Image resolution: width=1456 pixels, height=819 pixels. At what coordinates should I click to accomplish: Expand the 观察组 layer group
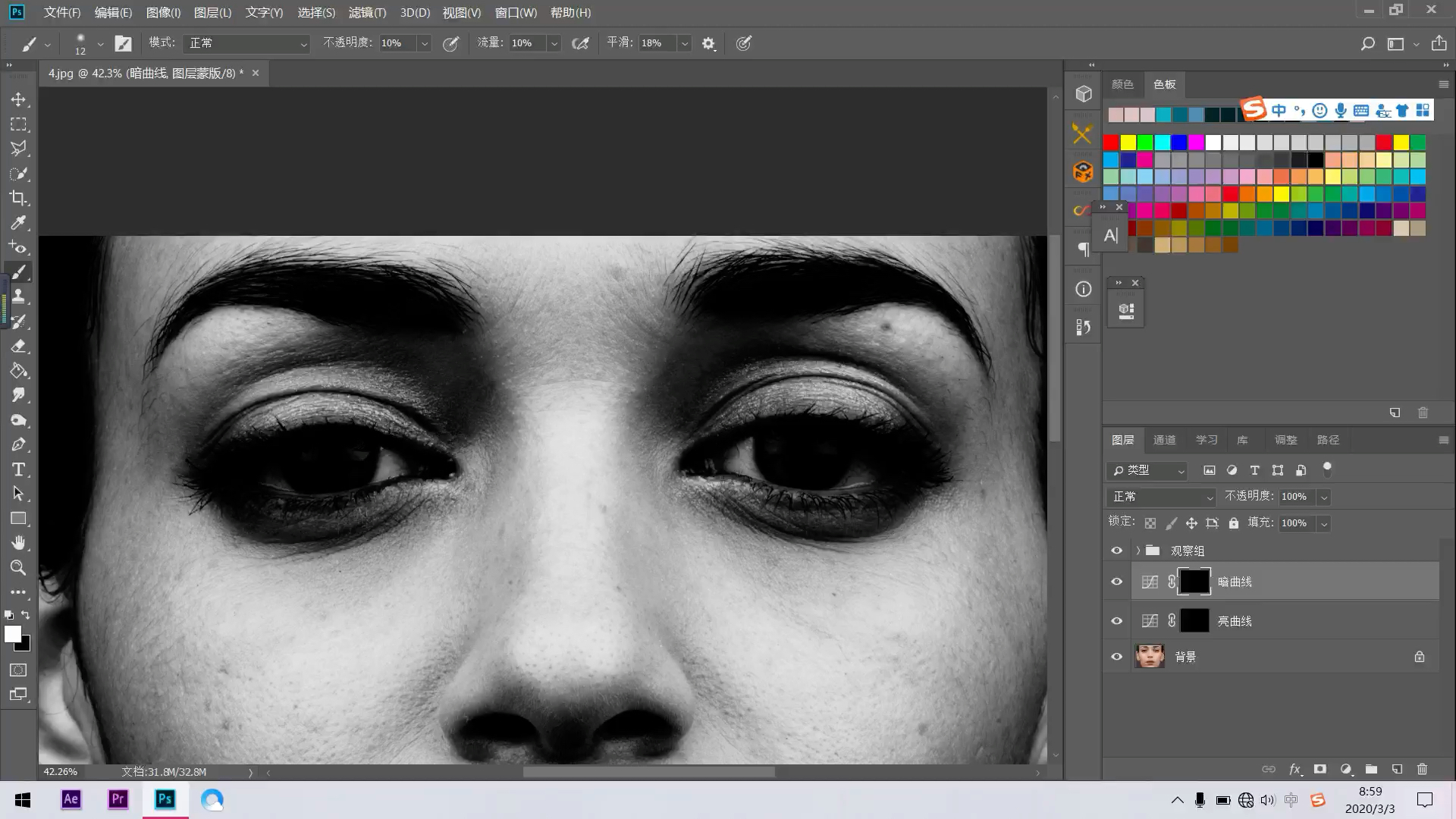click(1137, 550)
